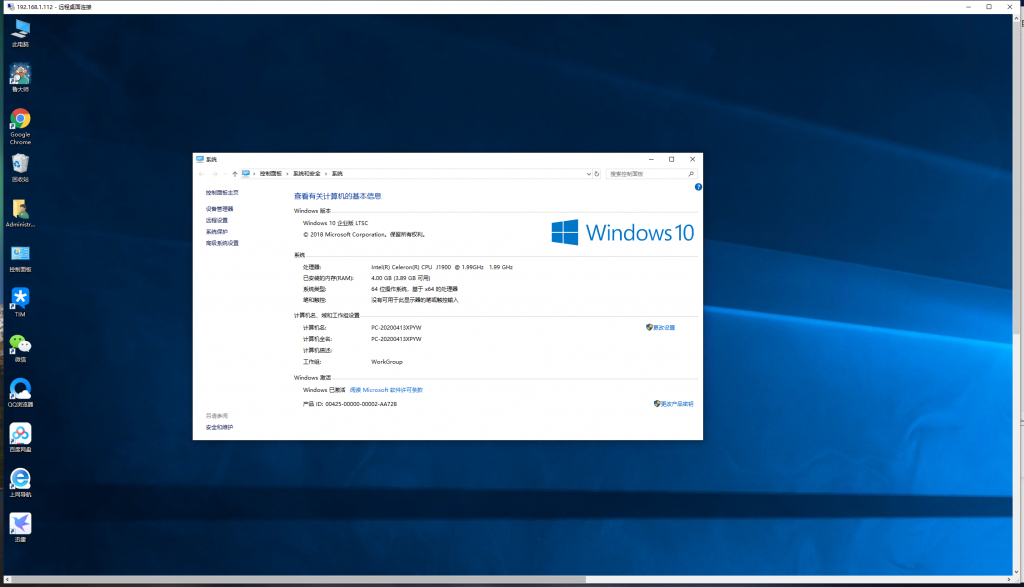This screenshot has height=587, width=1024.
Task: Maximize the System window
Action: click(671, 159)
